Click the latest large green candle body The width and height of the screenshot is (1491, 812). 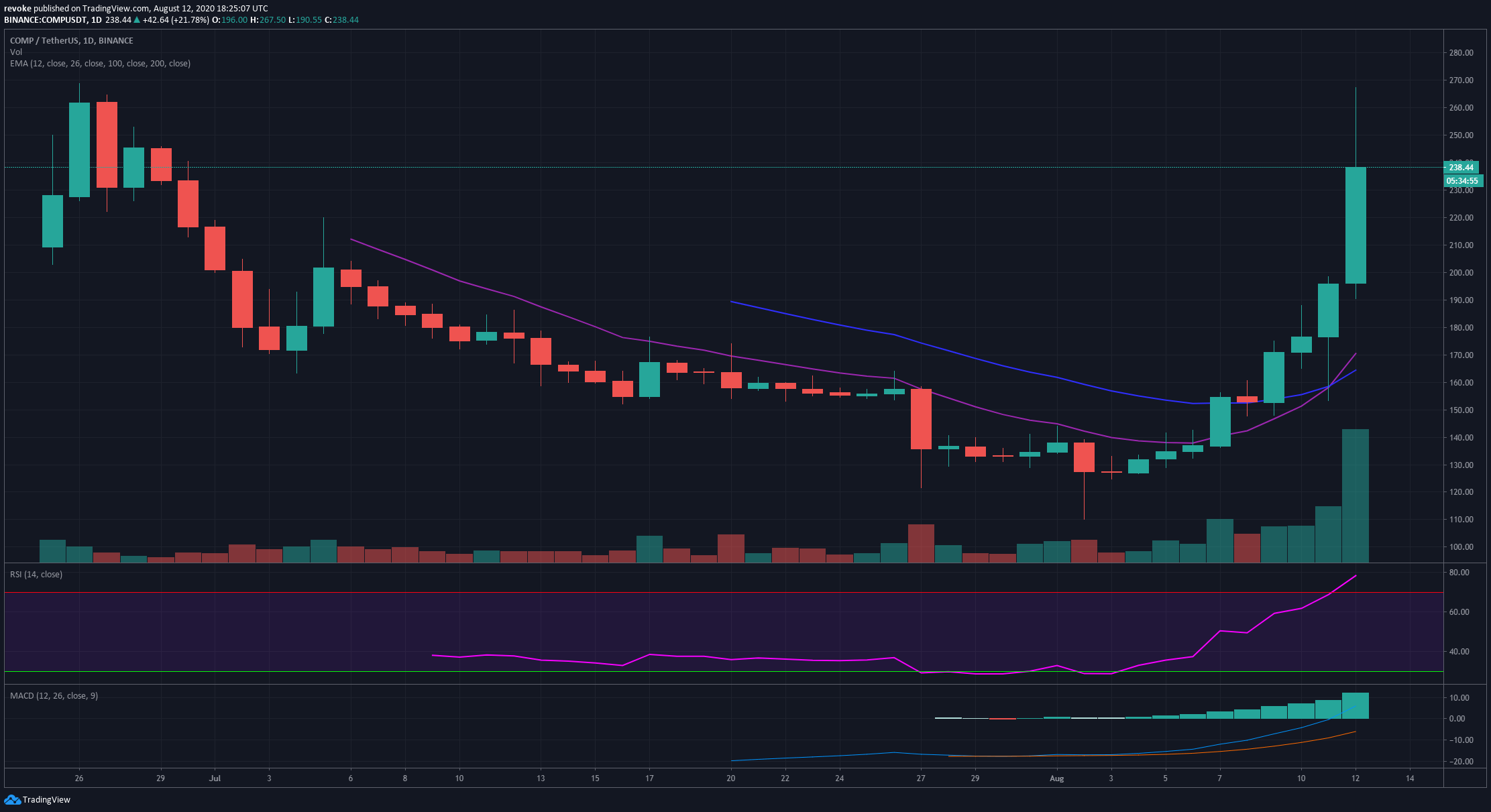[1356, 225]
